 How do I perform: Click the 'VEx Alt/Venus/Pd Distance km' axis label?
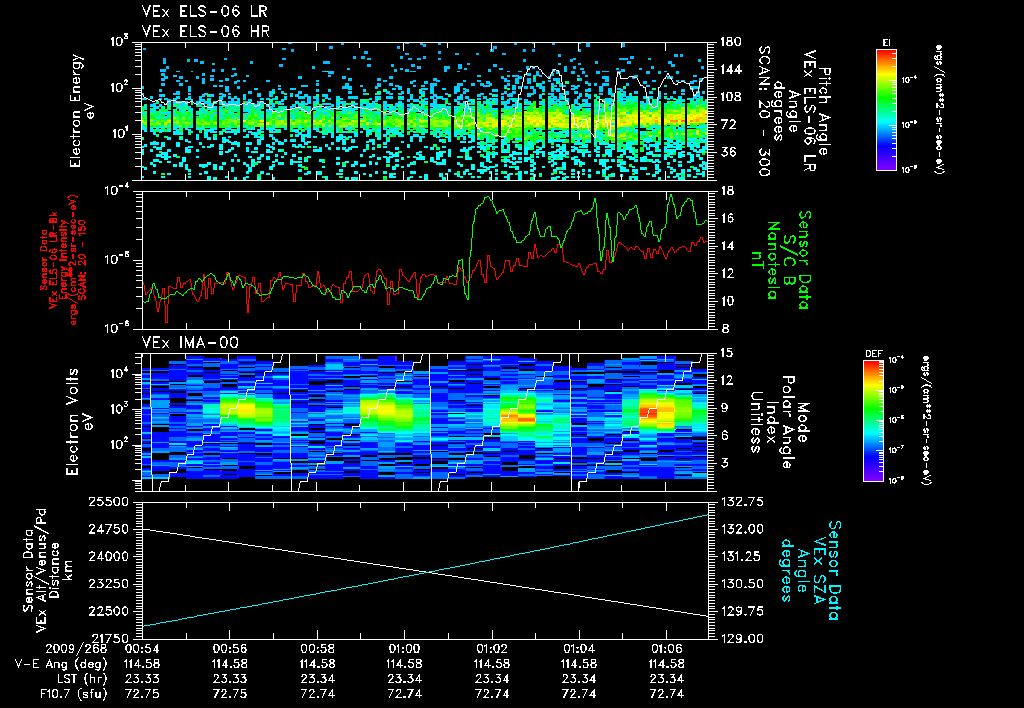coord(55,570)
